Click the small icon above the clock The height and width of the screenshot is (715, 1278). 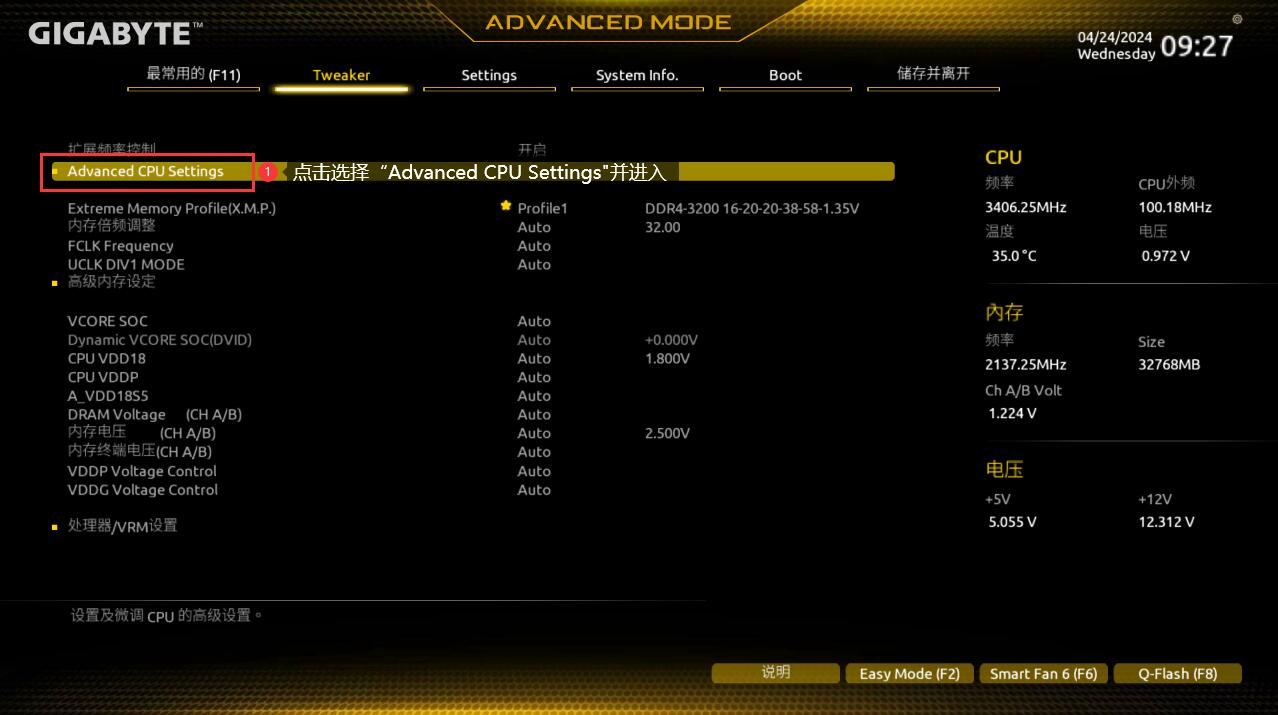[1237, 19]
